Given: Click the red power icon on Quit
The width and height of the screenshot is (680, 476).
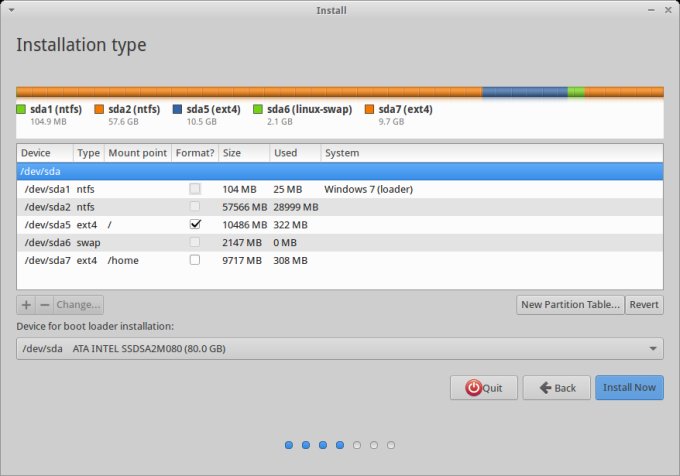Looking at the screenshot, I should click(x=472, y=388).
